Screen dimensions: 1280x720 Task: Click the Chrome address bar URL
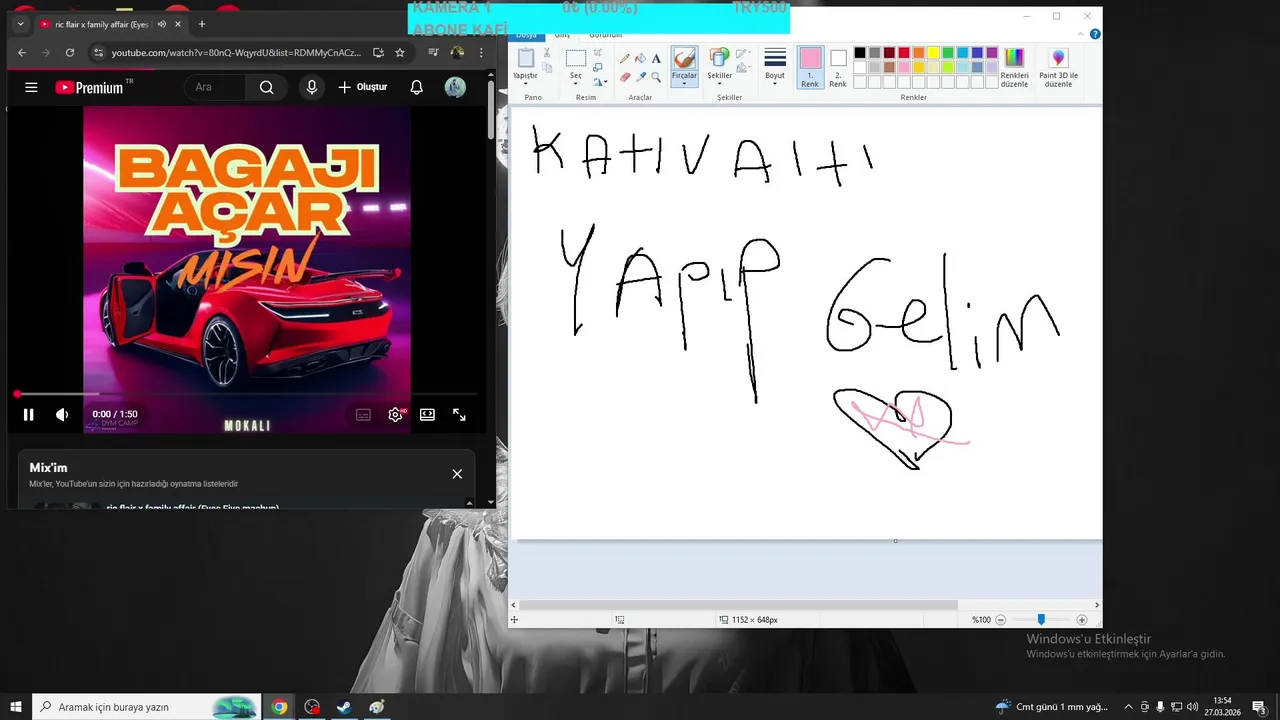[236, 52]
